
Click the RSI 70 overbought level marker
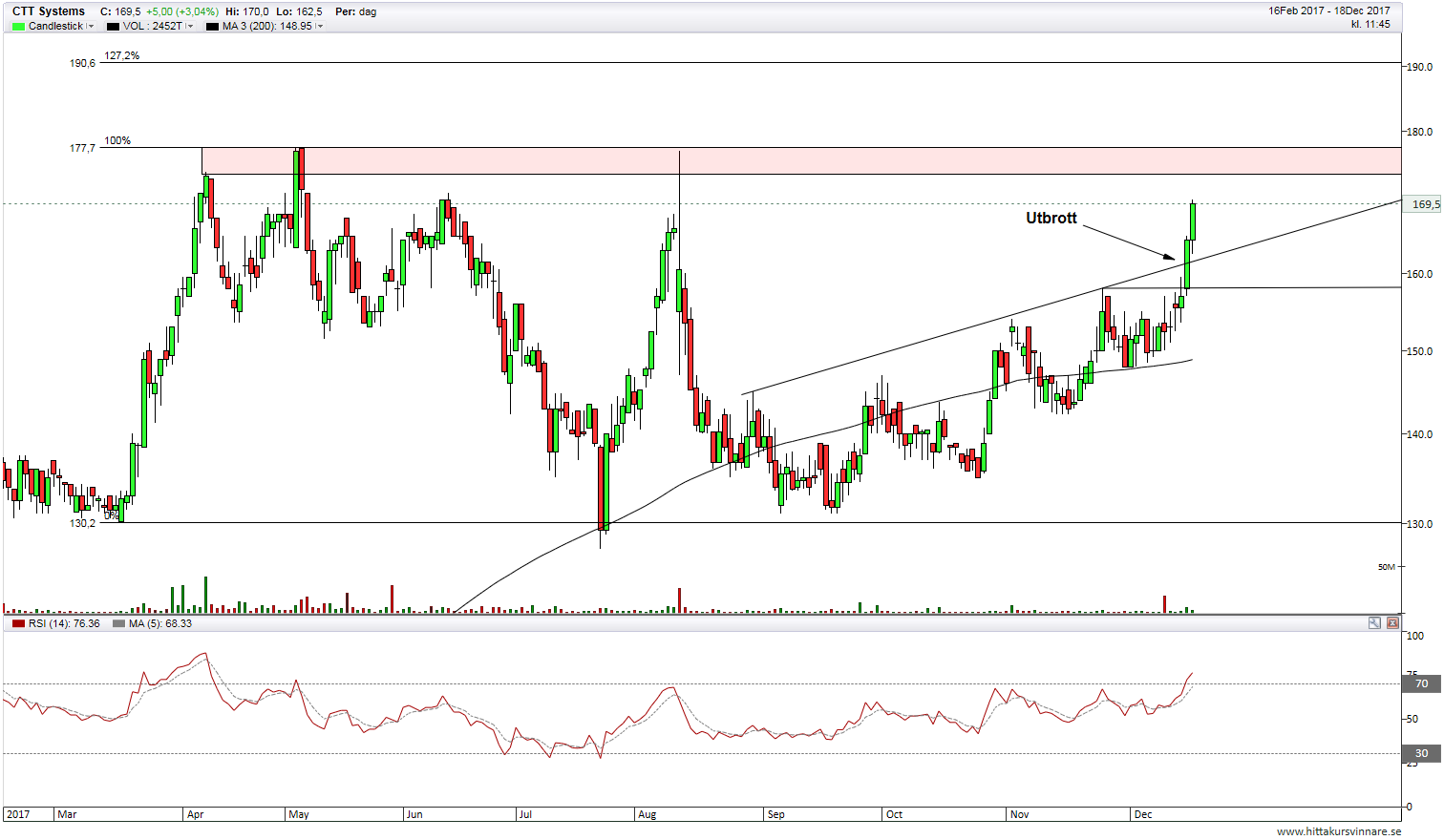click(1421, 683)
